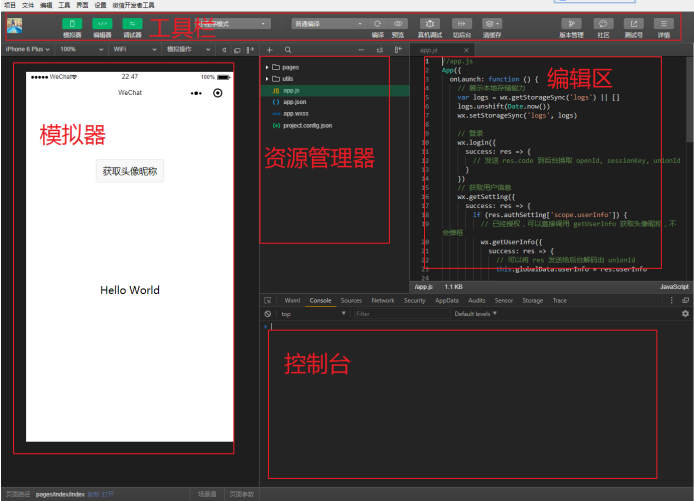Open the 小程序模式 mode dropdown
Viewport: 694px width, 501px height.
pos(232,24)
